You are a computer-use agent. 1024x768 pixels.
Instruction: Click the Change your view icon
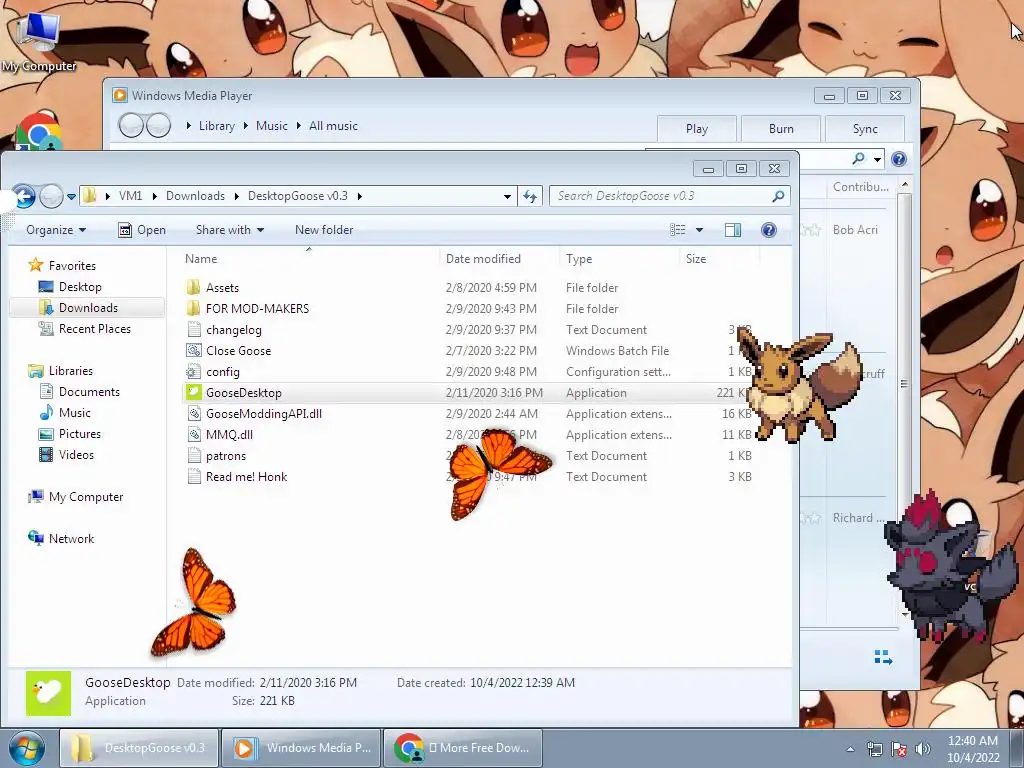coord(678,230)
